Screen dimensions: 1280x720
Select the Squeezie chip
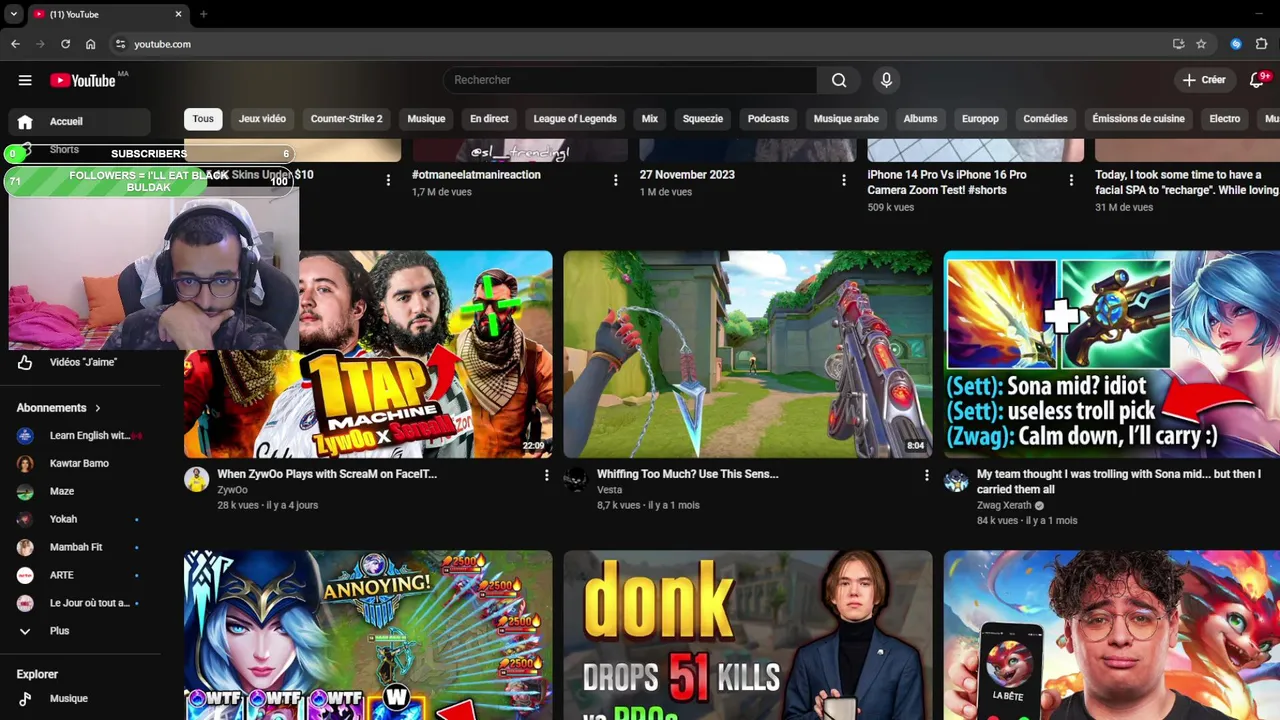(x=703, y=119)
